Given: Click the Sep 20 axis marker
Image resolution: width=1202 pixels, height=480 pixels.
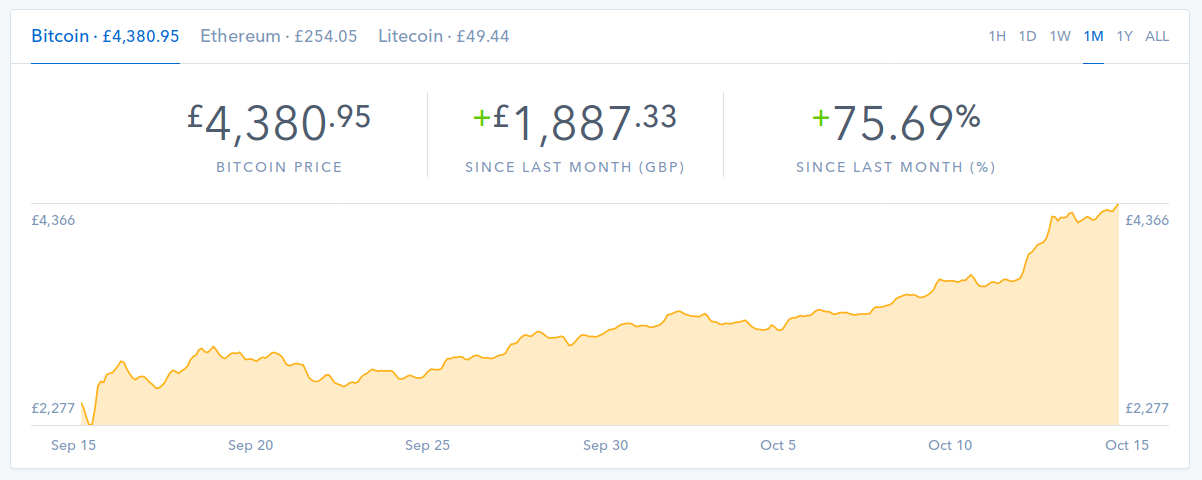Looking at the screenshot, I should click(x=250, y=446).
